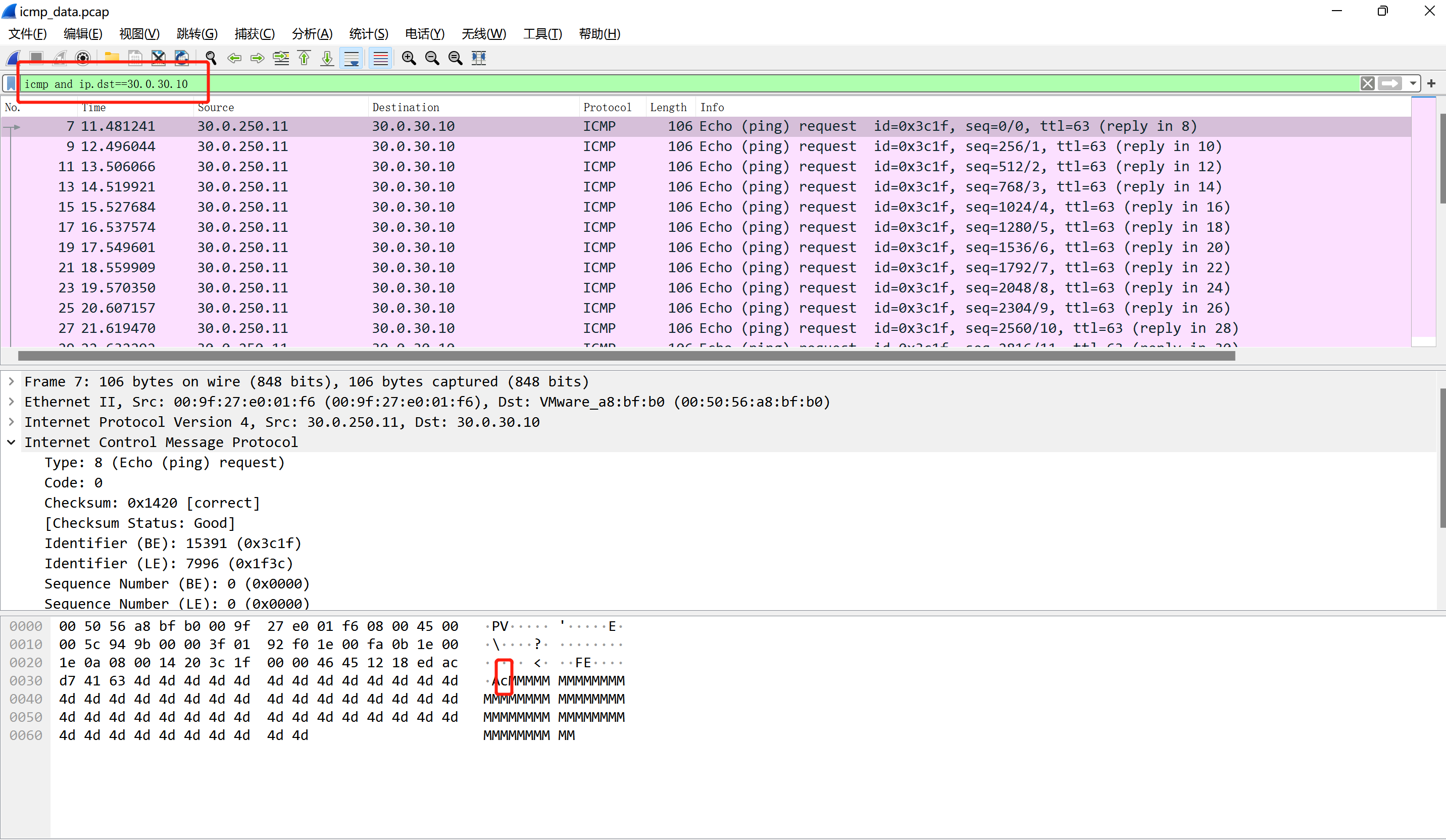Apply display filter arrow button
This screenshot has width=1446, height=840.
[x=1390, y=84]
